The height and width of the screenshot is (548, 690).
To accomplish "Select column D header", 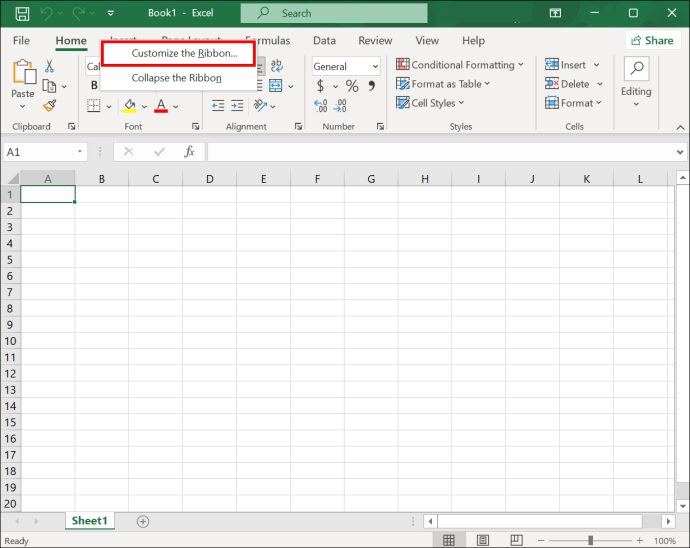I will coord(209,179).
